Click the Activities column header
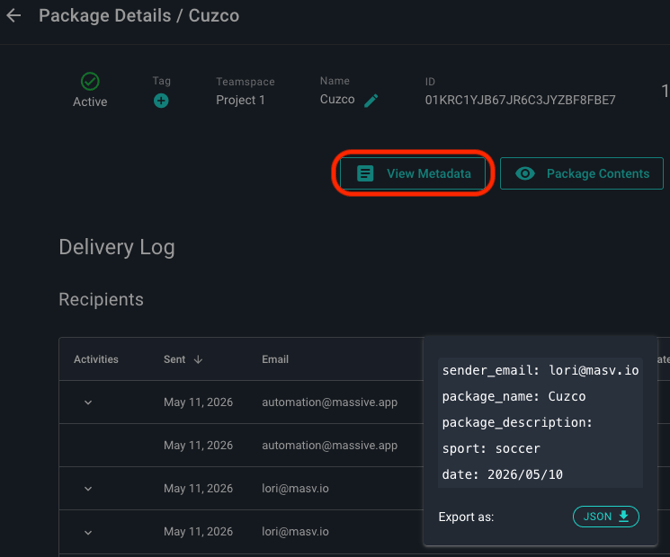670x557 pixels. tap(96, 359)
